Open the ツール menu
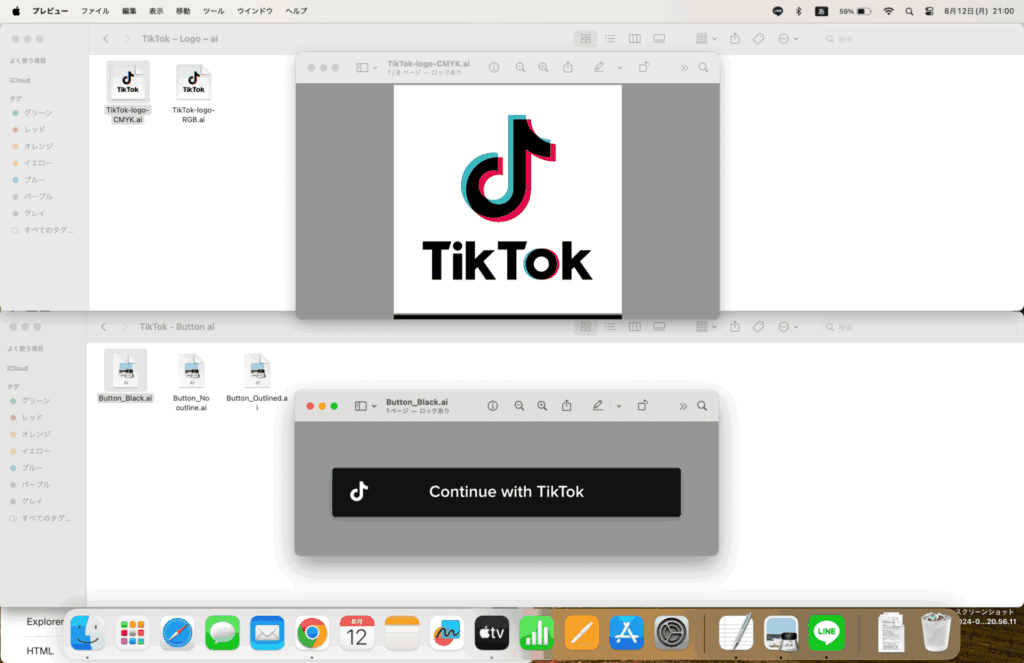This screenshot has width=1024, height=663. coord(213,11)
